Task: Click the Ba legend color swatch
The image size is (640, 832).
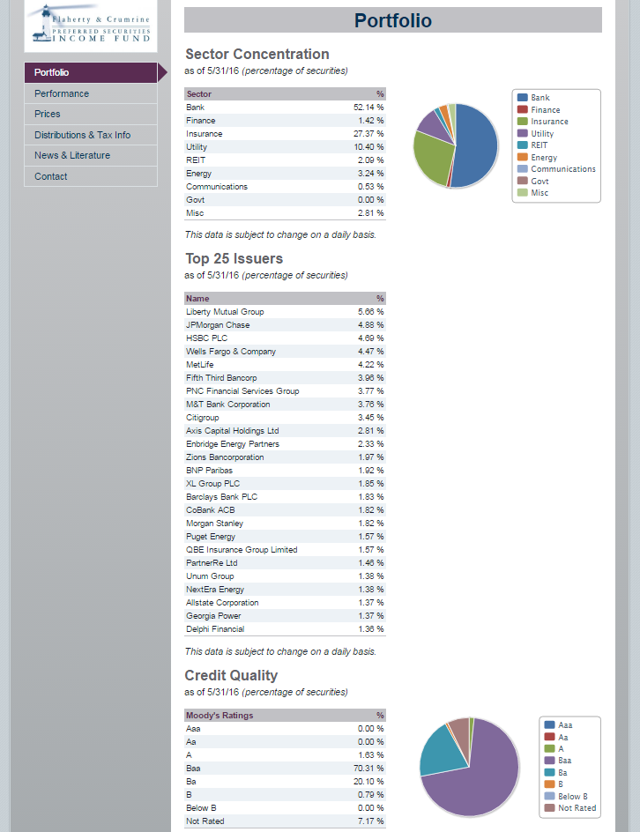Action: (549, 773)
